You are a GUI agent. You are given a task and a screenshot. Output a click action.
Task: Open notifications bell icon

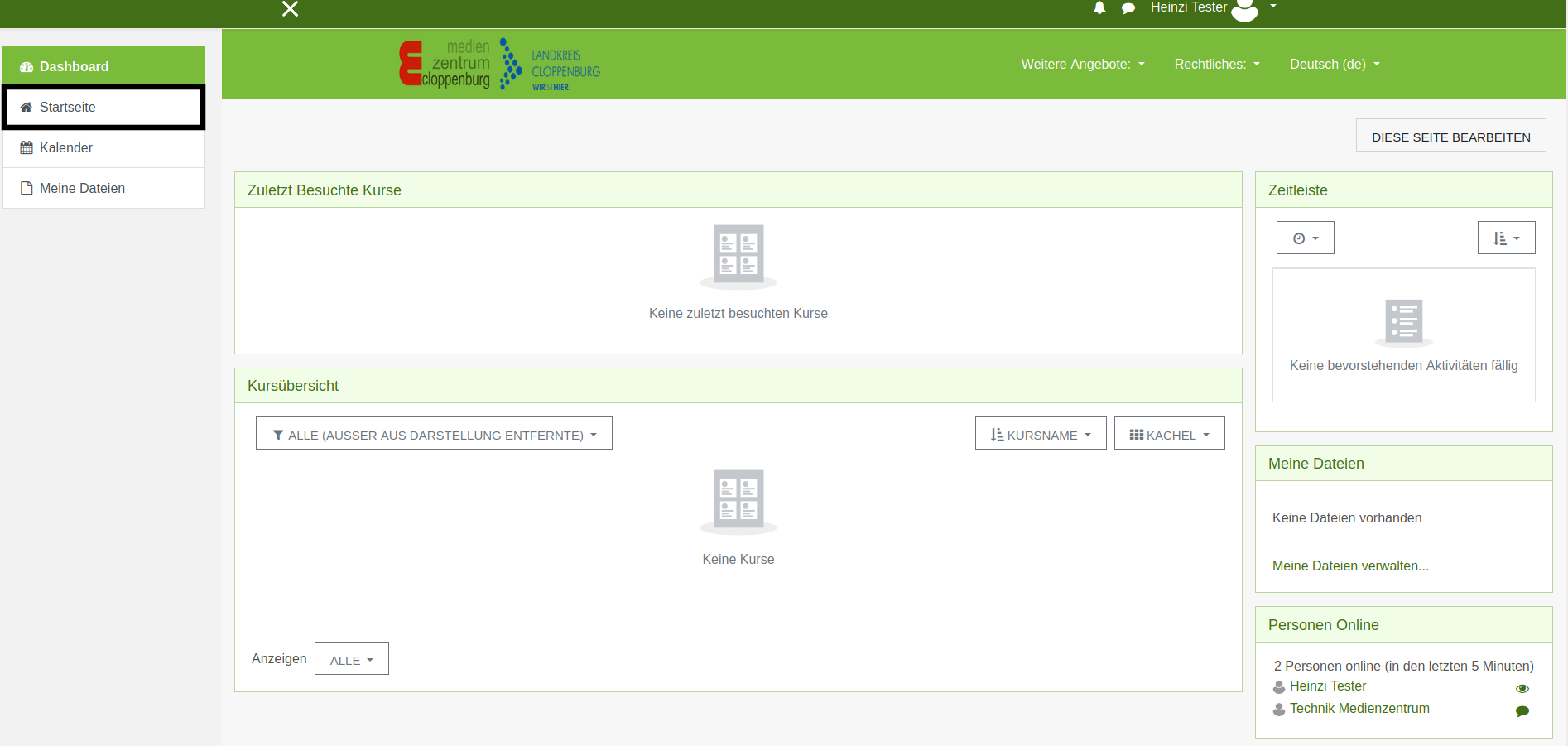click(x=1099, y=8)
